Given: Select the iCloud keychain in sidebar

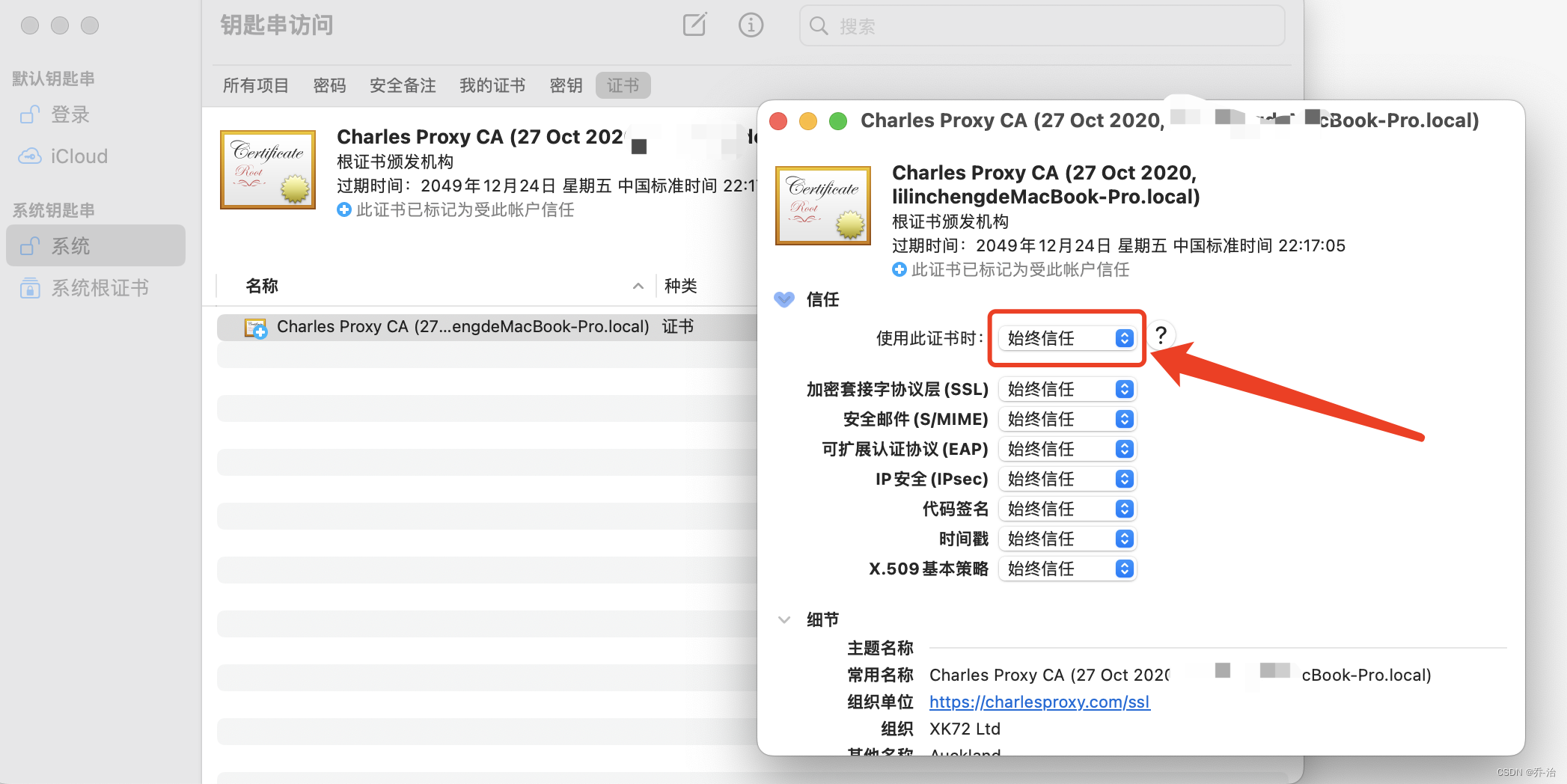Looking at the screenshot, I should [96, 156].
